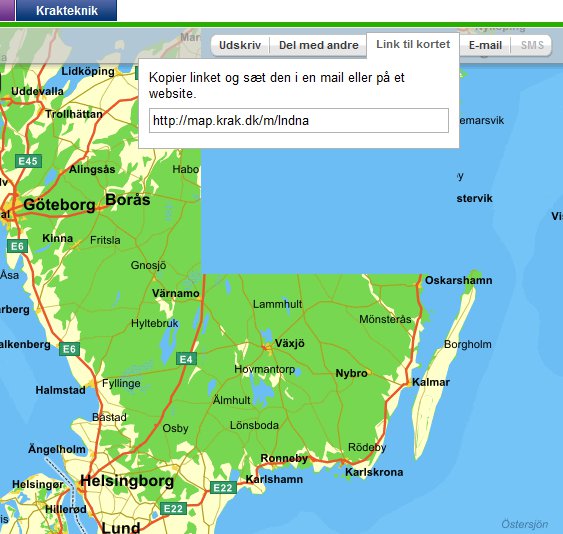Click the Göteborg city label
This screenshot has width=563, height=534.
59,205
